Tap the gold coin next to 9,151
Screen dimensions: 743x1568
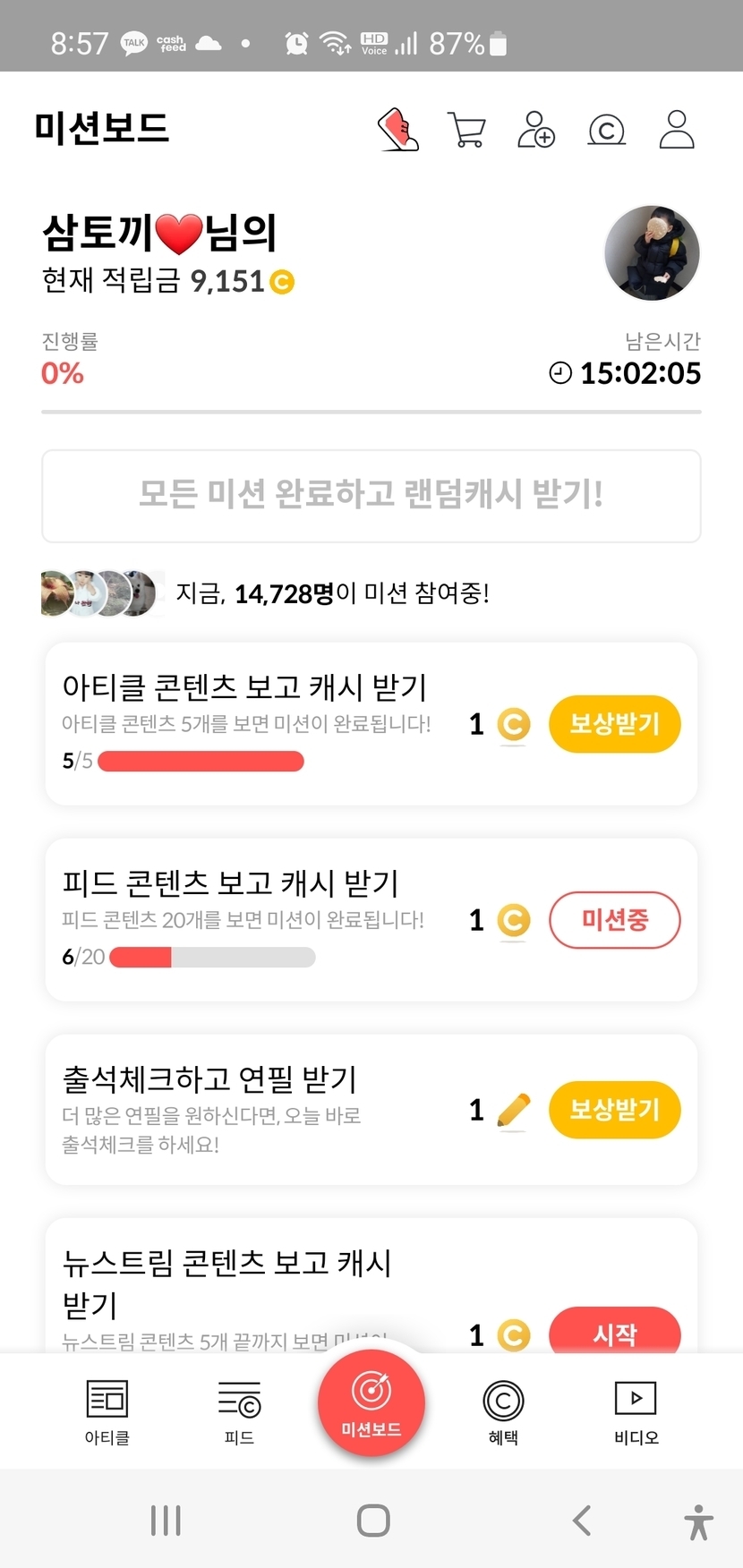click(x=282, y=282)
